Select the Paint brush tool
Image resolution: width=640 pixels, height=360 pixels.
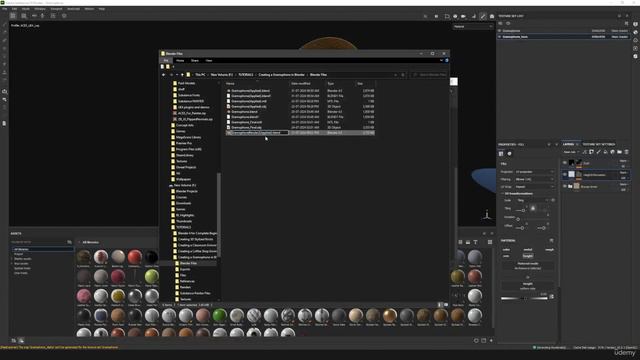4,24
